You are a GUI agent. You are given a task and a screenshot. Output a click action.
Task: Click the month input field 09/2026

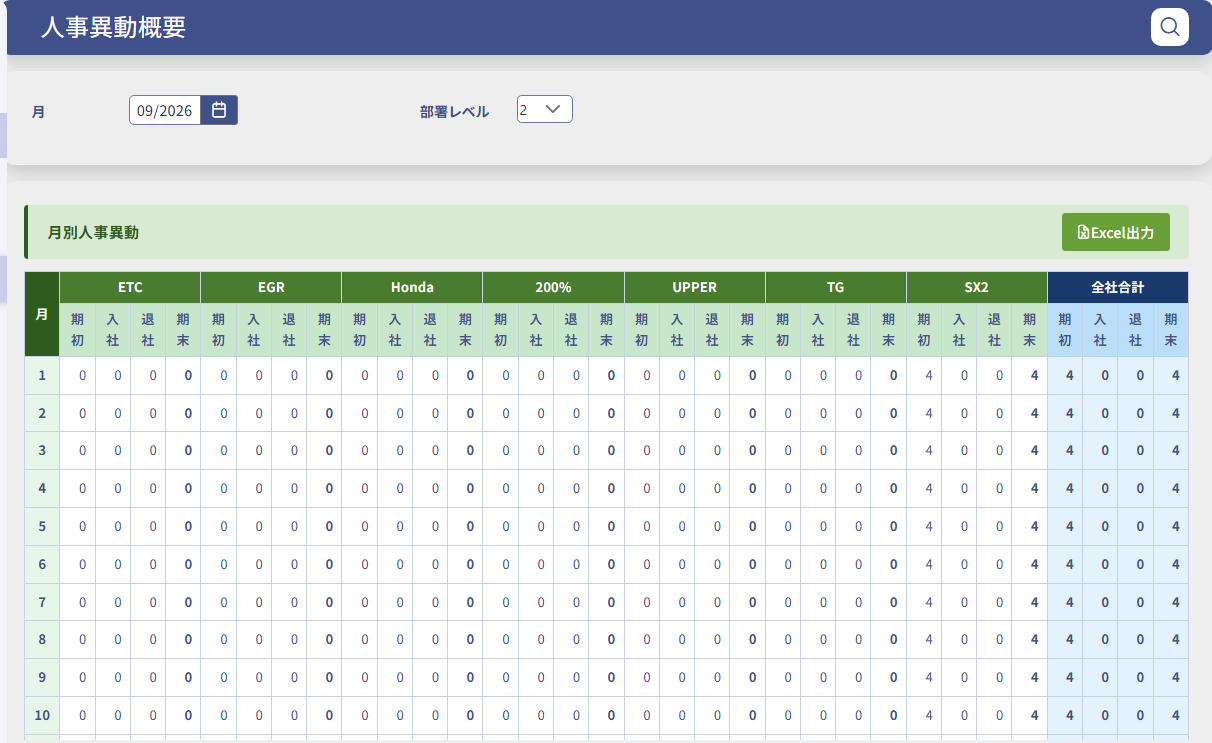165,110
